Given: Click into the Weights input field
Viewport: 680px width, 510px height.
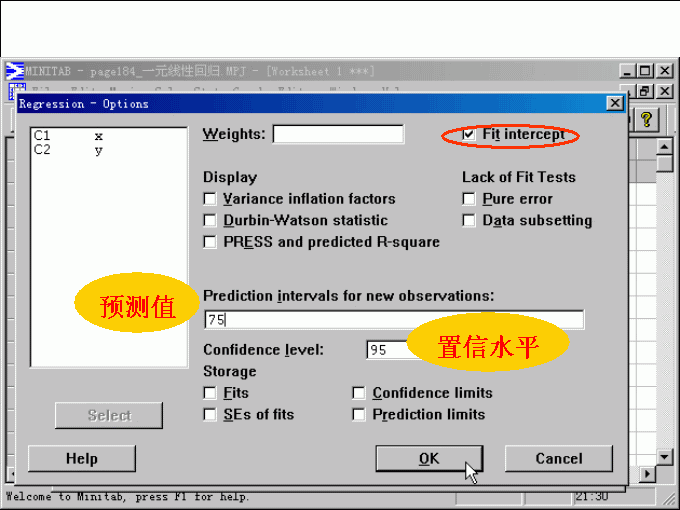Looking at the screenshot, I should 338,134.
